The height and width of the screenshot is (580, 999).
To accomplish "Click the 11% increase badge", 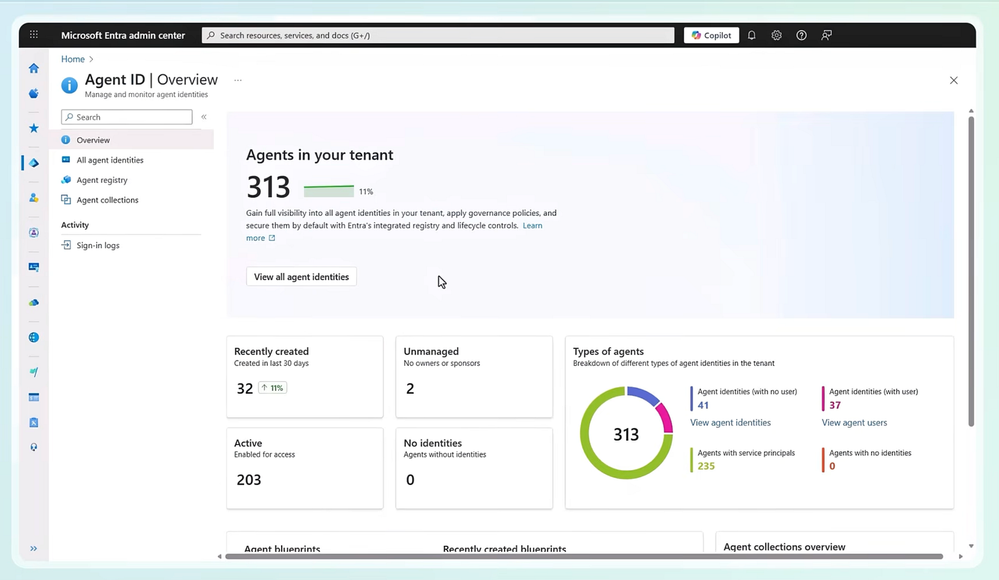I will (x=272, y=388).
